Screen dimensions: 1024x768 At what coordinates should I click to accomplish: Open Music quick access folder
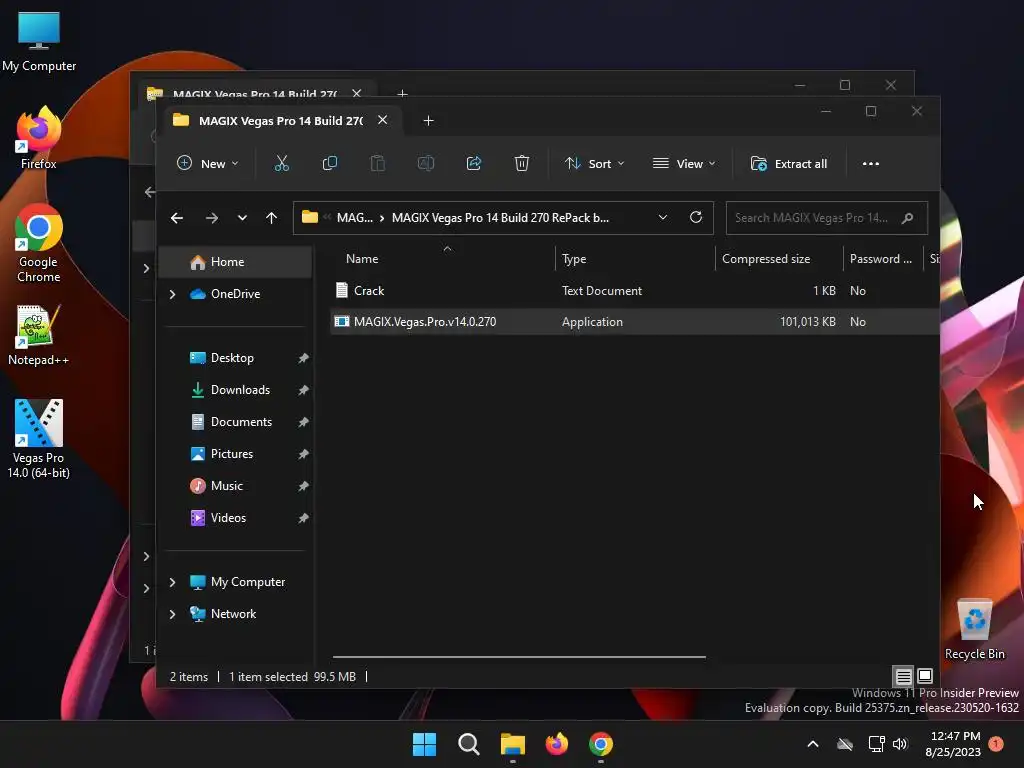coord(236,486)
